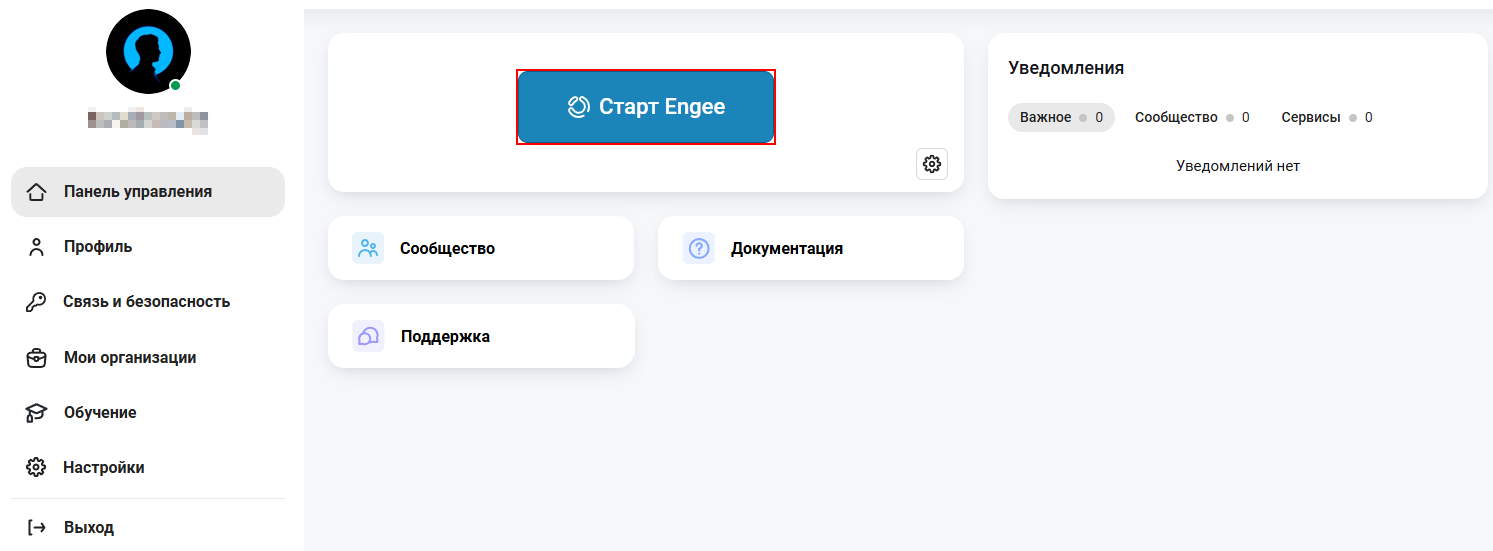This screenshot has width=1493, height=551.
Task: Select the Важное notifications tab
Action: [x=1061, y=117]
